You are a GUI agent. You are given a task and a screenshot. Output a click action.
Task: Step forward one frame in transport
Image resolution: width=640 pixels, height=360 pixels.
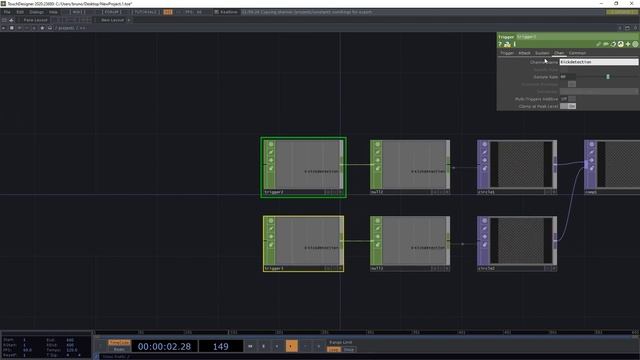[x=319, y=346]
